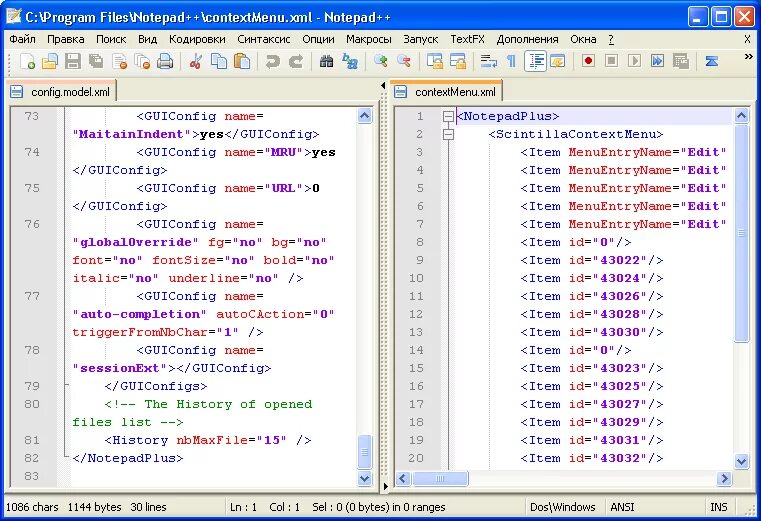
Task: Print the document using the printer icon
Action: click(165, 61)
